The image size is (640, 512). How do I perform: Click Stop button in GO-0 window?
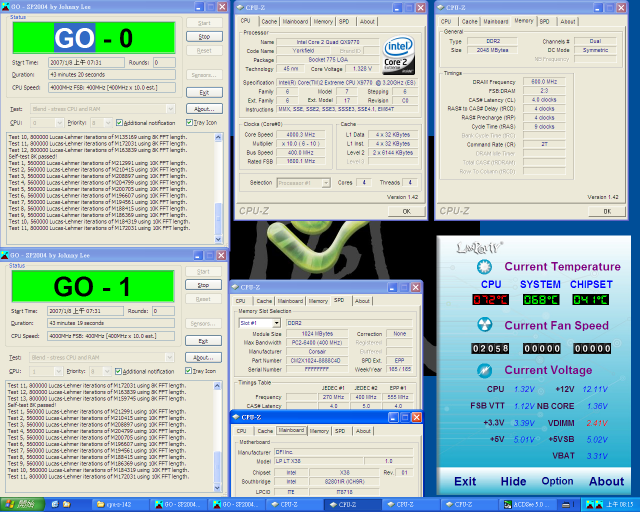pos(204,37)
